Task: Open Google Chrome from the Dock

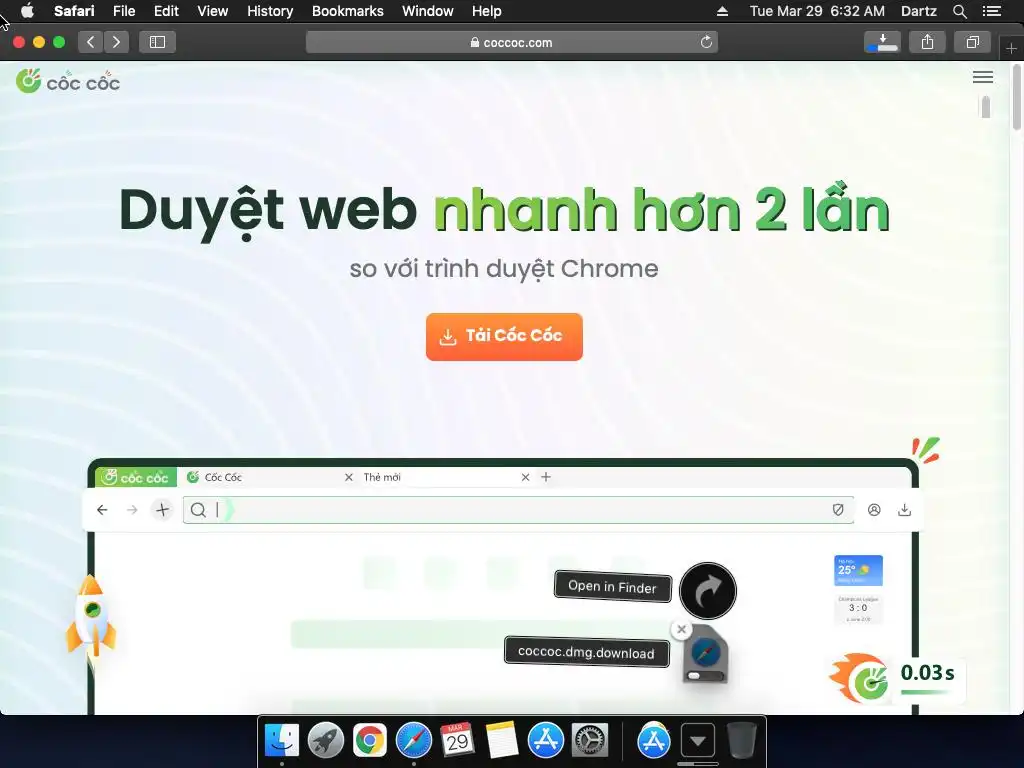Action: (370, 741)
